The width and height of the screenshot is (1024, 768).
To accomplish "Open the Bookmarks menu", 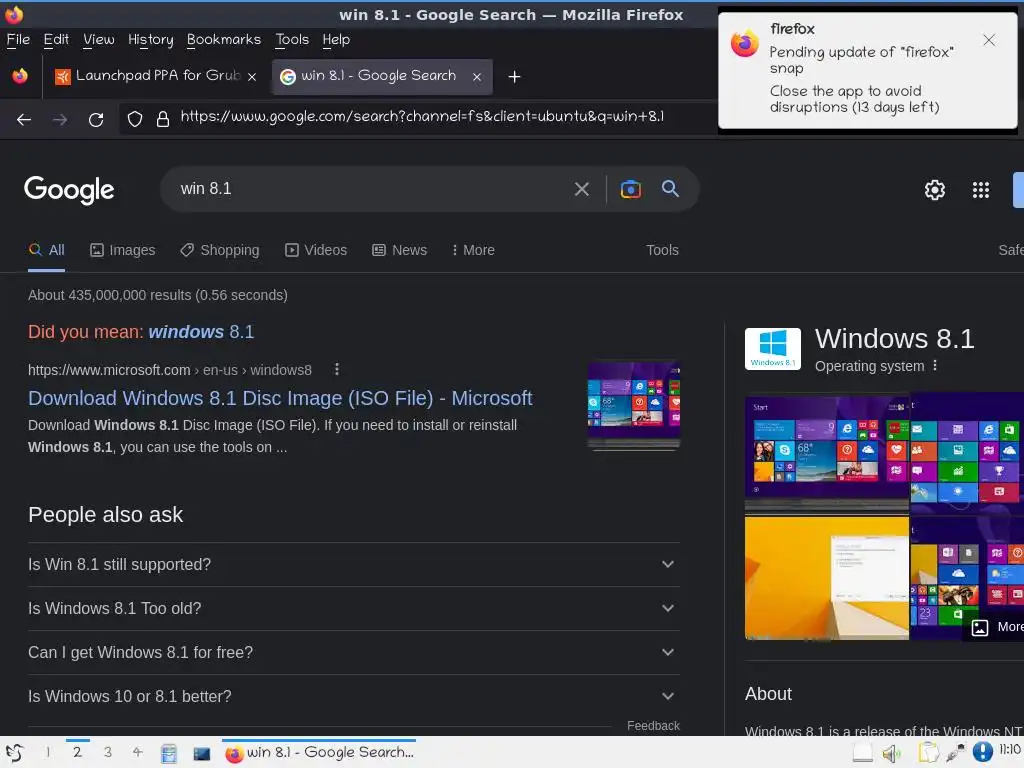I will [x=224, y=40].
